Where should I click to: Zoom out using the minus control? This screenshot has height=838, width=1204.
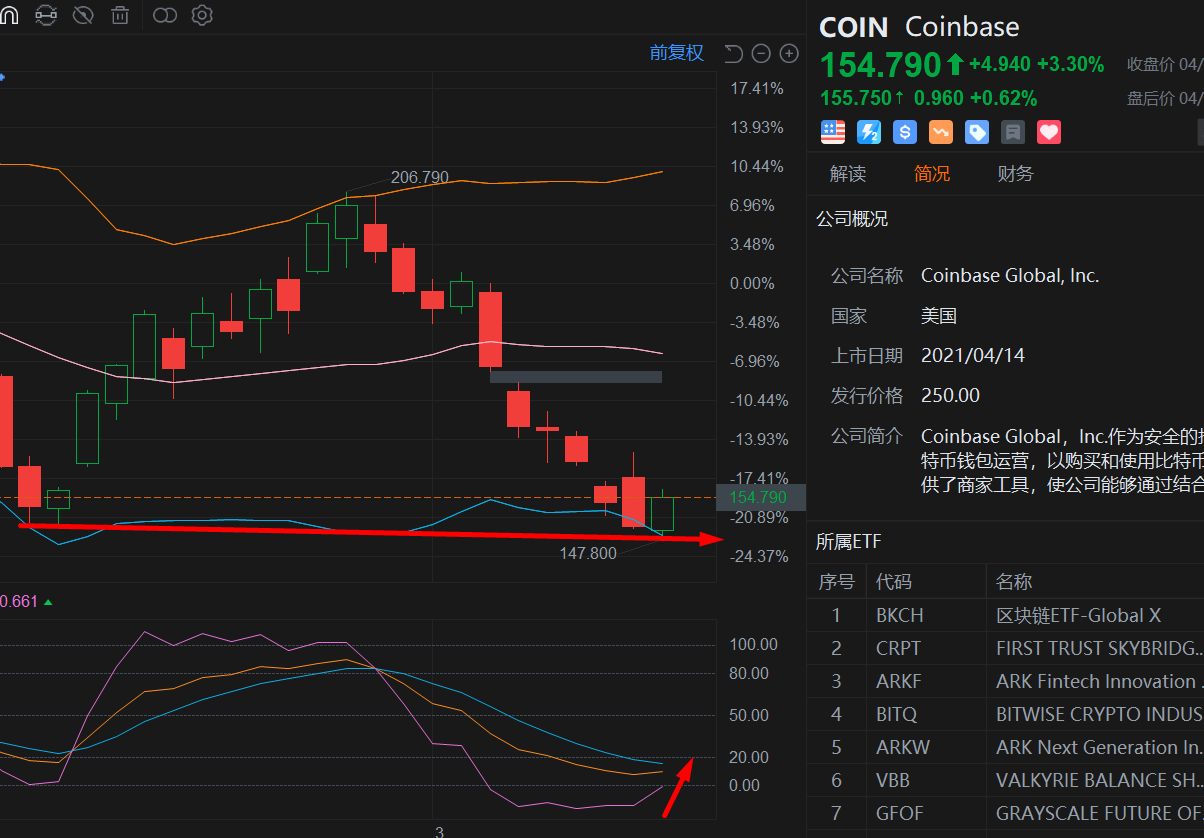760,52
